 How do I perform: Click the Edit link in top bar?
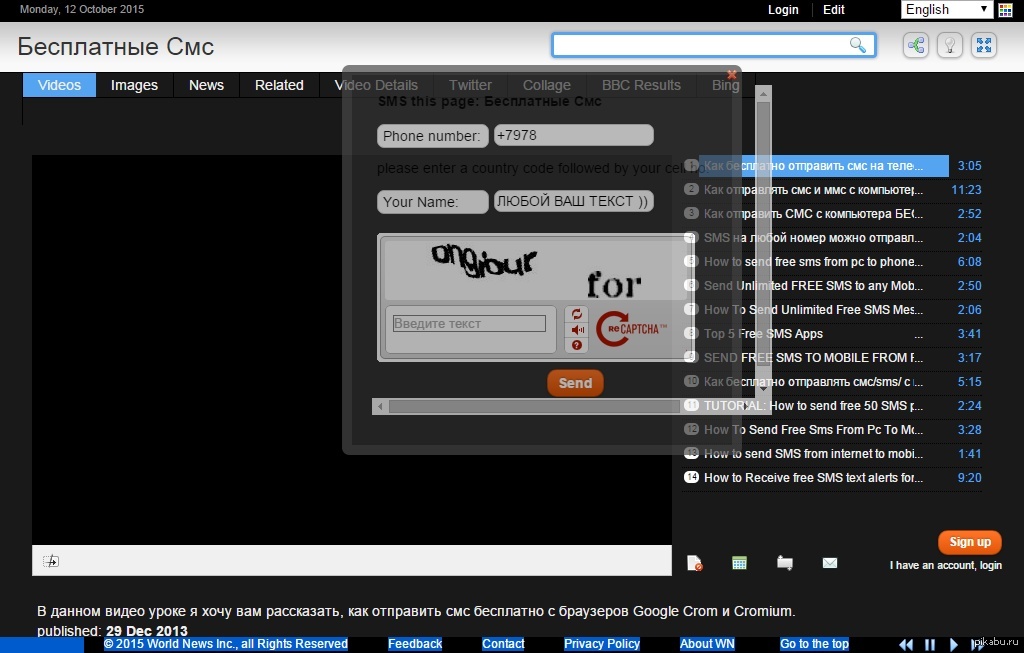(834, 10)
